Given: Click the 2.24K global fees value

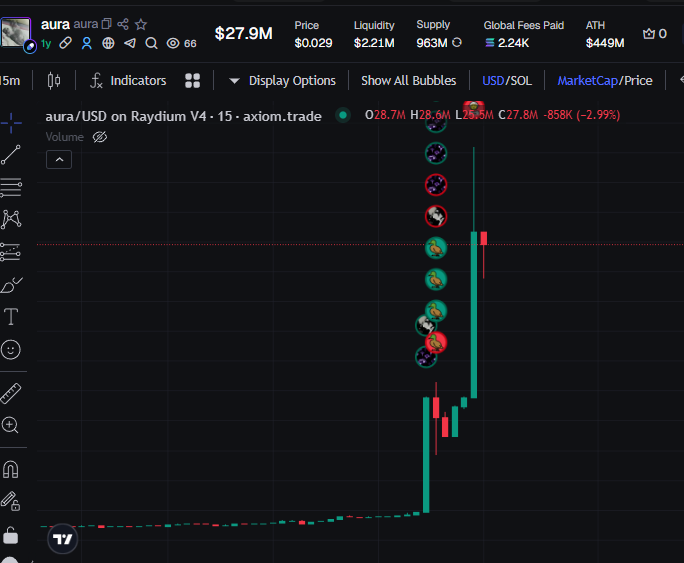Looking at the screenshot, I should pyautogui.click(x=513, y=43).
